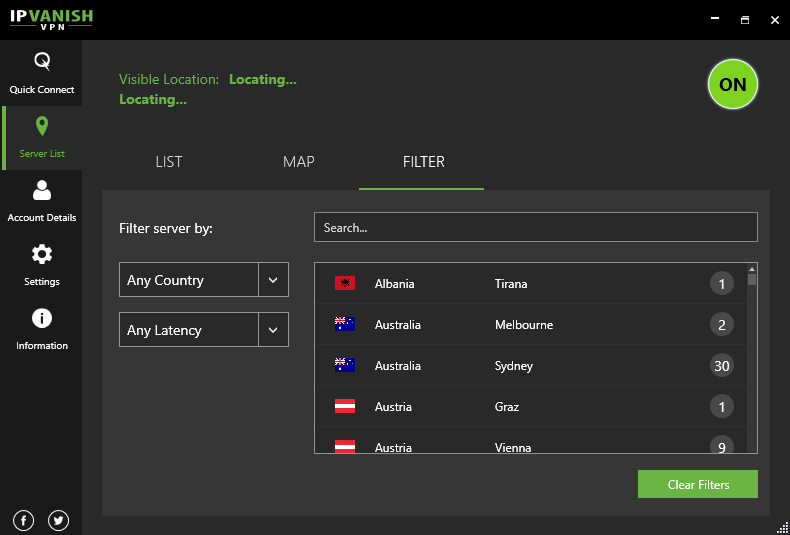Open Settings gear in the sidebar
This screenshot has height=535, width=790.
[x=42, y=255]
